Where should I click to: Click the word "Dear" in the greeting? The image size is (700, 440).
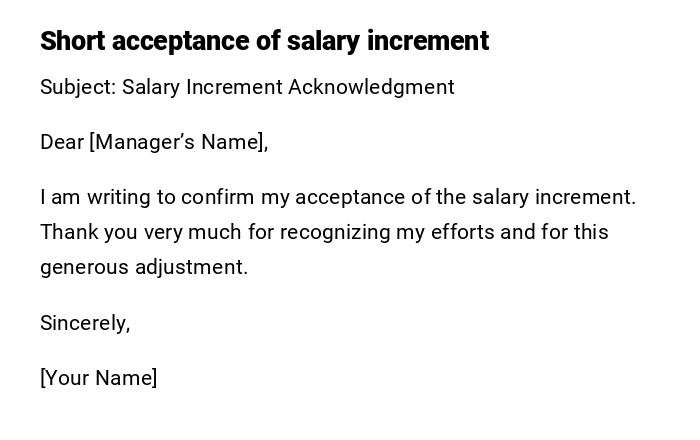point(62,142)
